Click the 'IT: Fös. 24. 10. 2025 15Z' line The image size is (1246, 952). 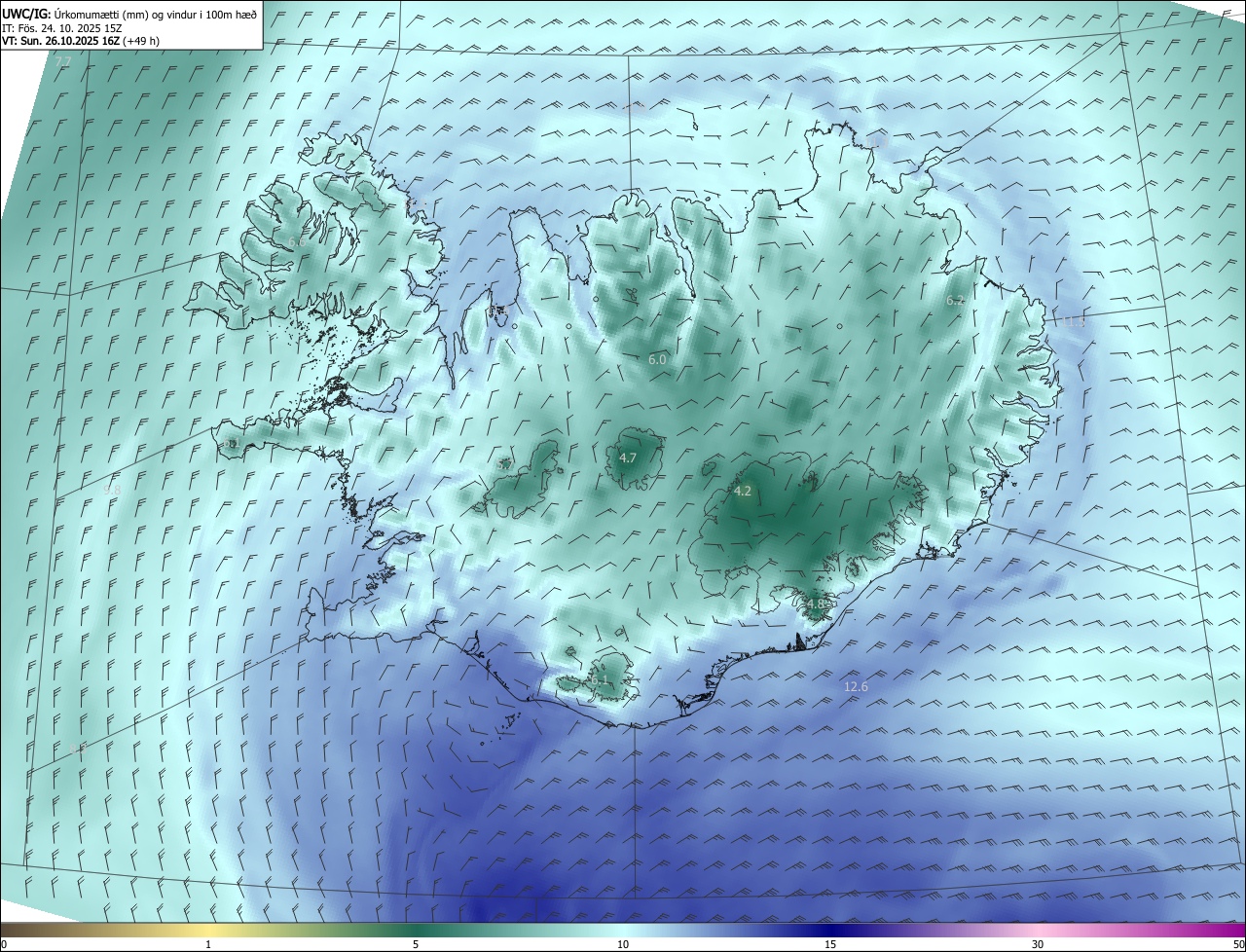pos(61,27)
